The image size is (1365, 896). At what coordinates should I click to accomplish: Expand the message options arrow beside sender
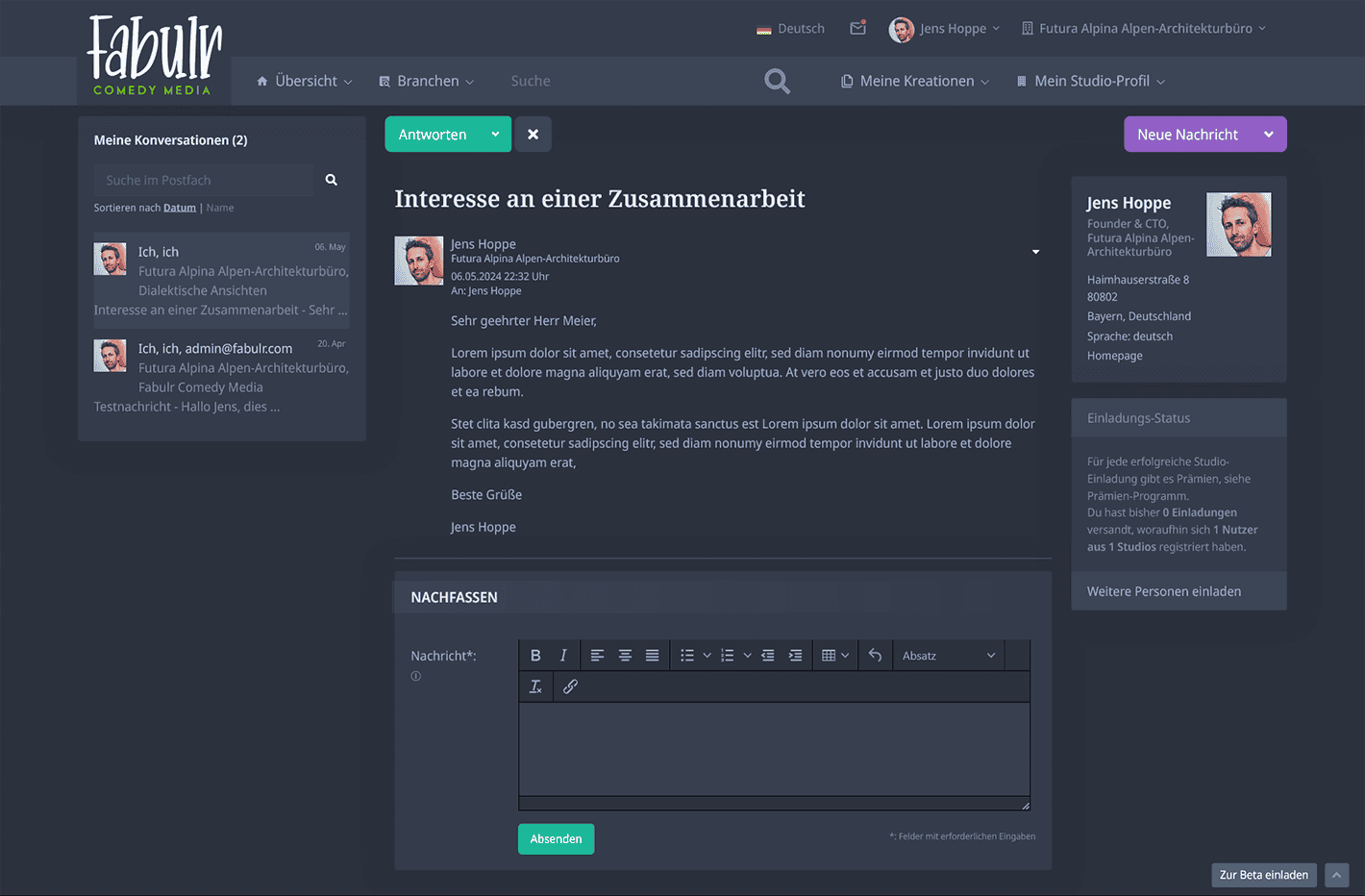[1035, 252]
